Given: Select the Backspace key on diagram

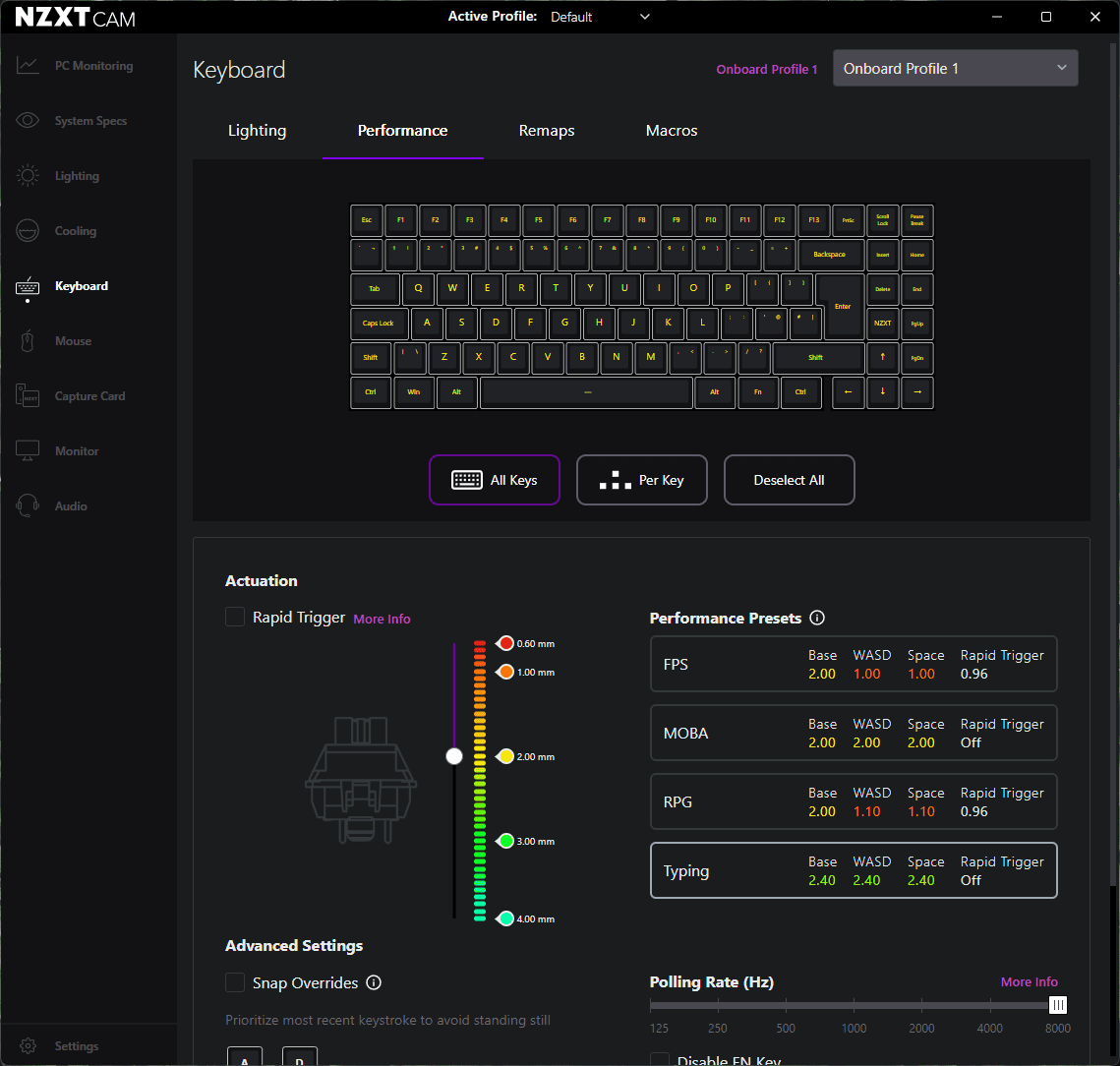Looking at the screenshot, I should [x=829, y=255].
